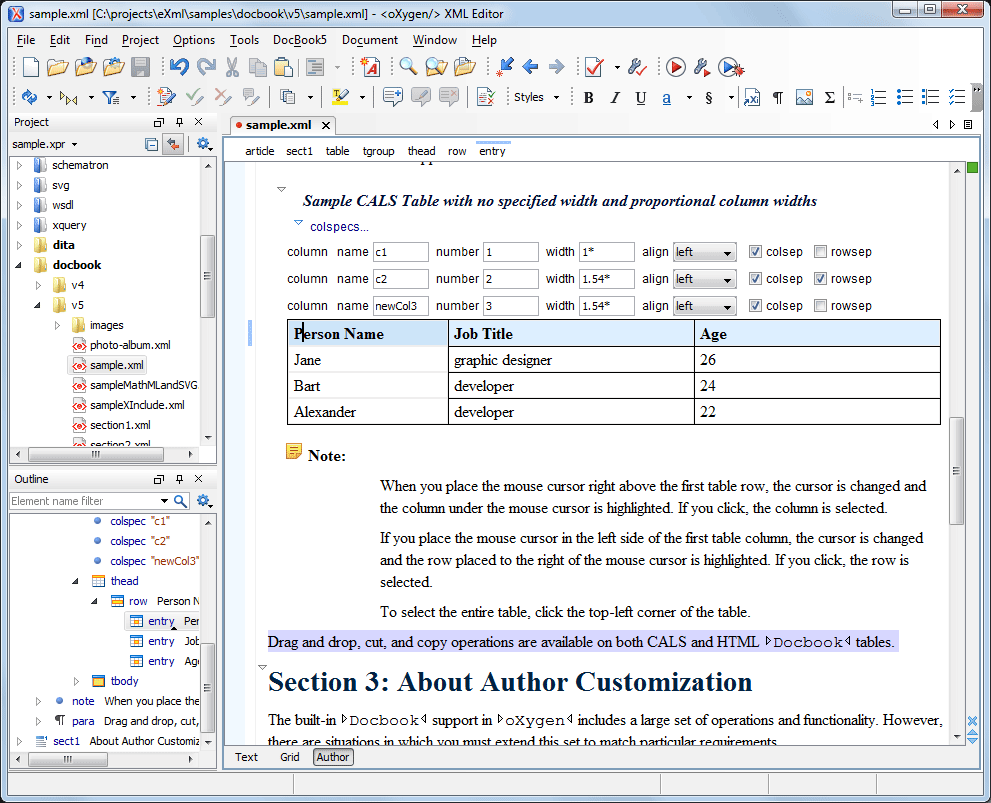Screen dimensions: 991x803
Task: Collapse the colspecs section triangle
Action: click(298, 223)
